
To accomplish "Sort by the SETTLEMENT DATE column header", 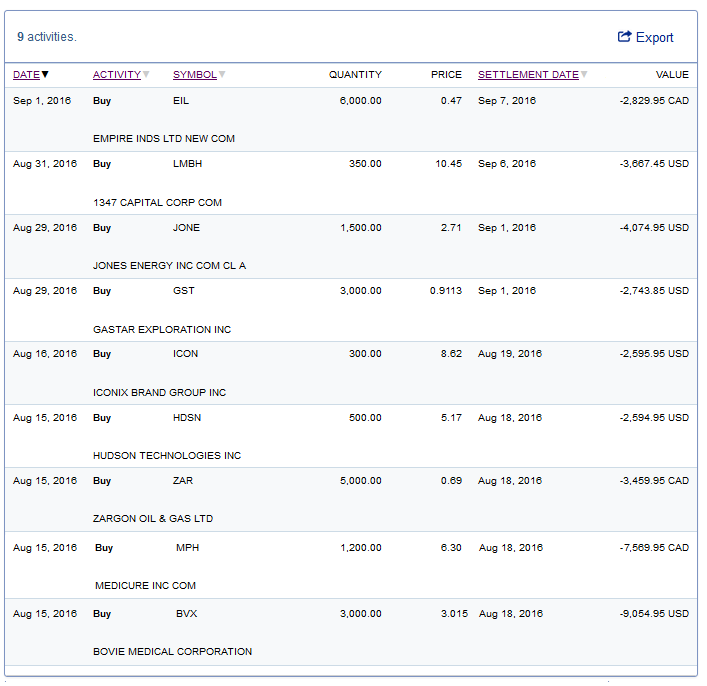I will click(x=528, y=75).
